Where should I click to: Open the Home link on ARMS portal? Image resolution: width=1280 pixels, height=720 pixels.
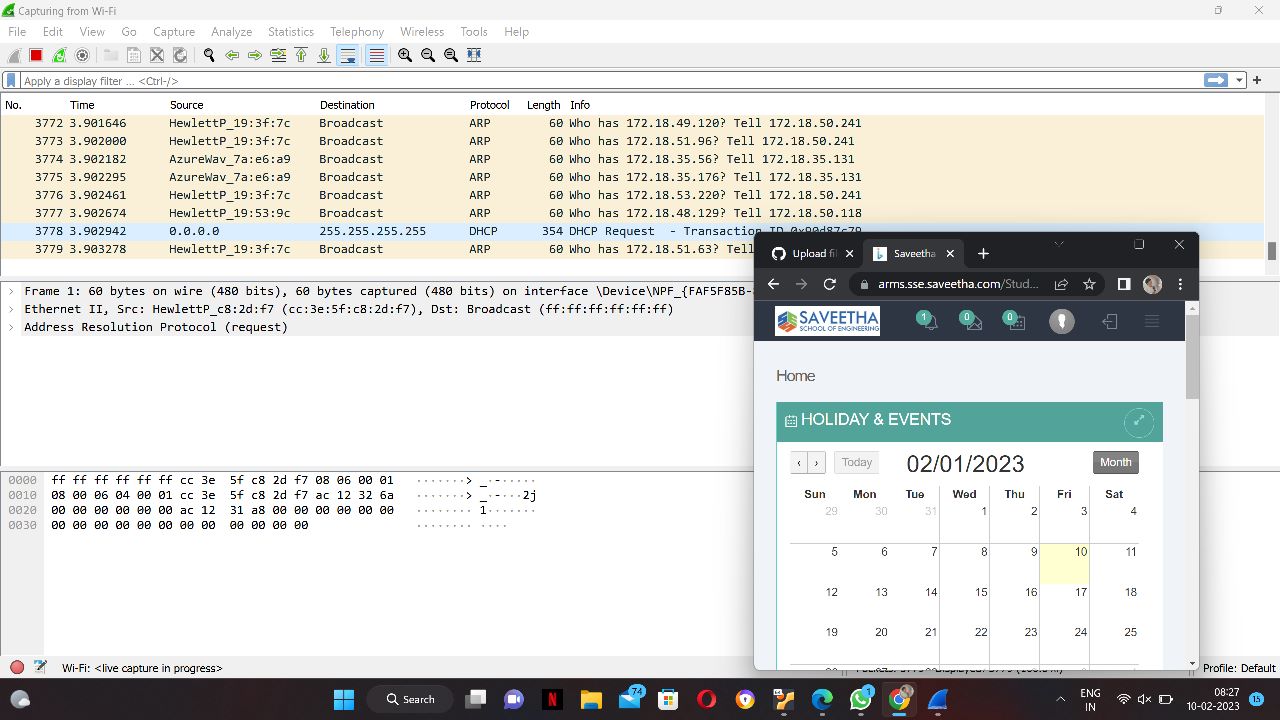795,375
